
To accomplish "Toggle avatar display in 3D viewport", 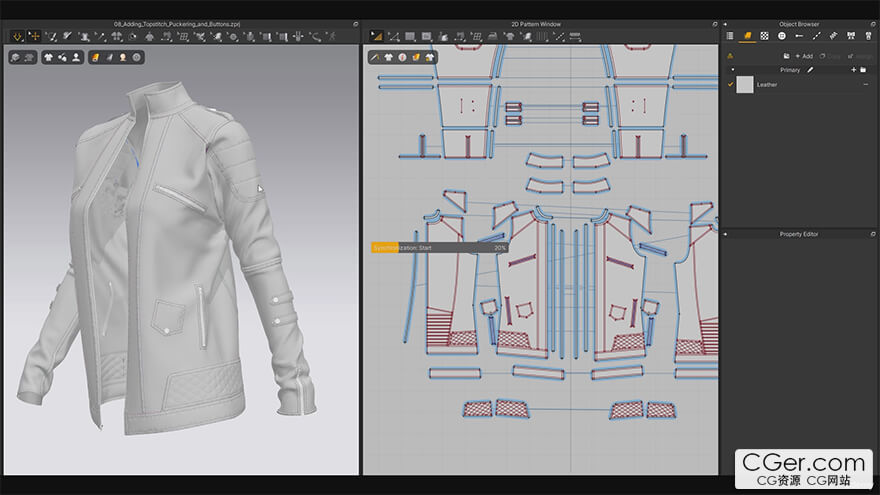I will tap(77, 57).
